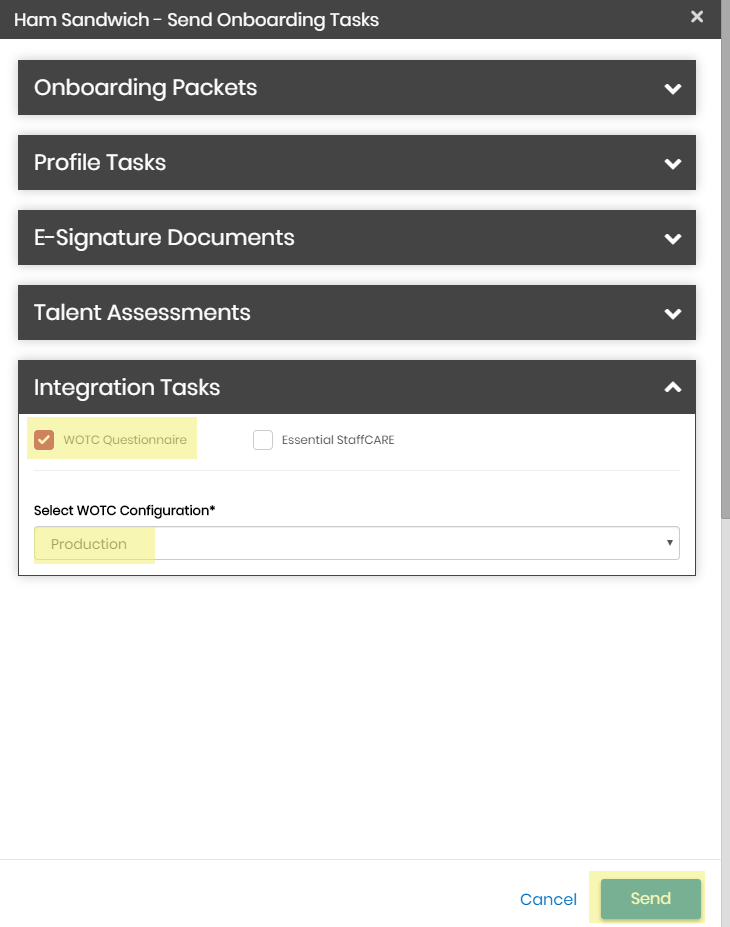Click the Essential StaffCARE label
Image resolution: width=730 pixels, height=927 pixels.
pos(338,440)
